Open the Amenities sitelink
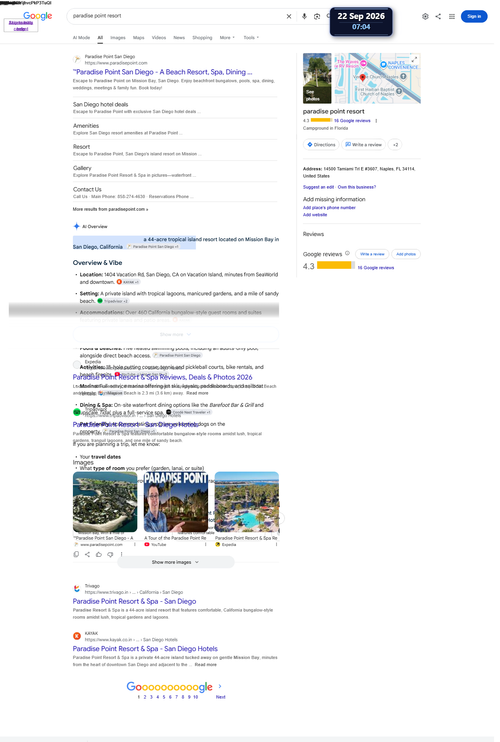This screenshot has width=500, height=742. (x=86, y=125)
